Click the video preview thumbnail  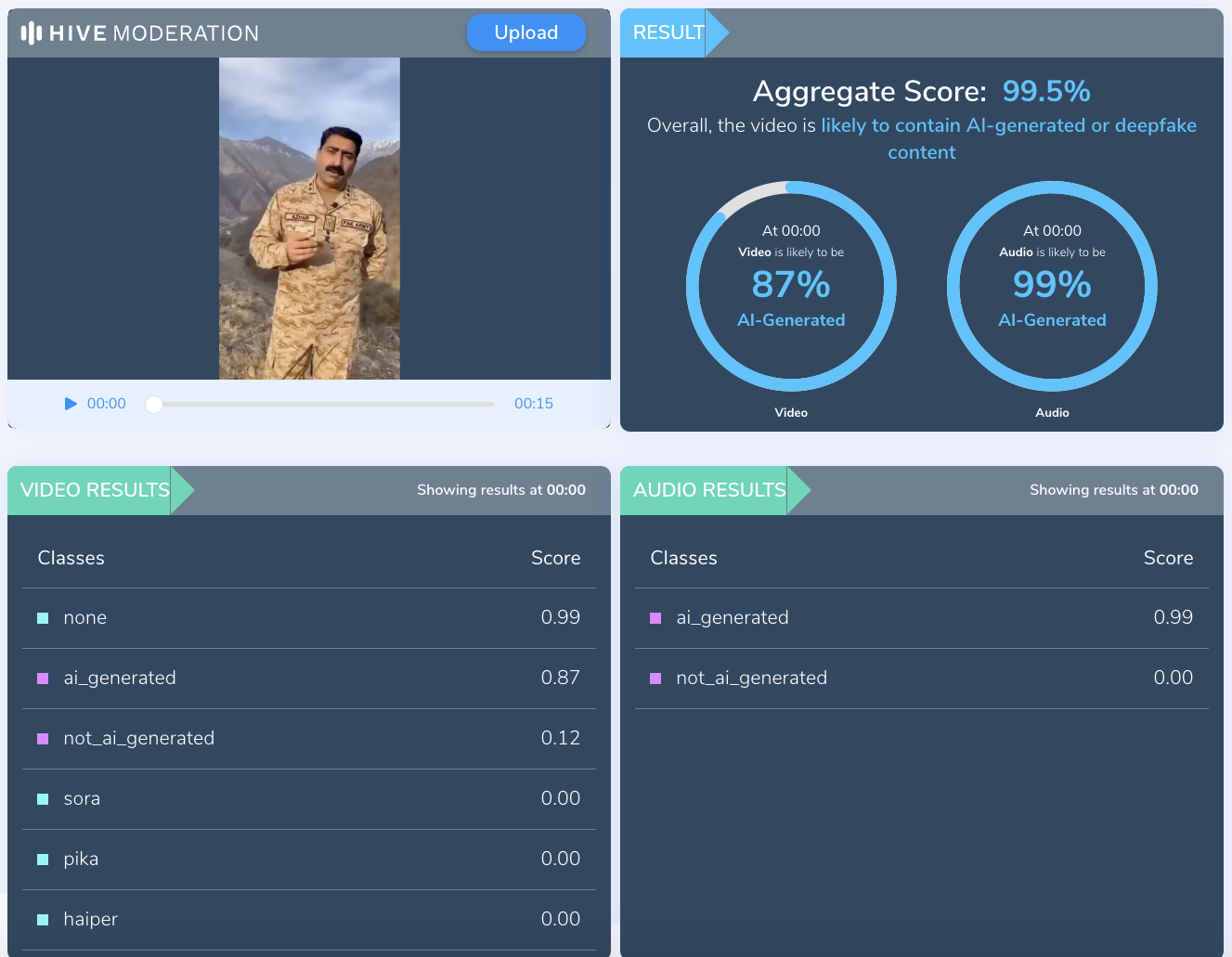309,218
